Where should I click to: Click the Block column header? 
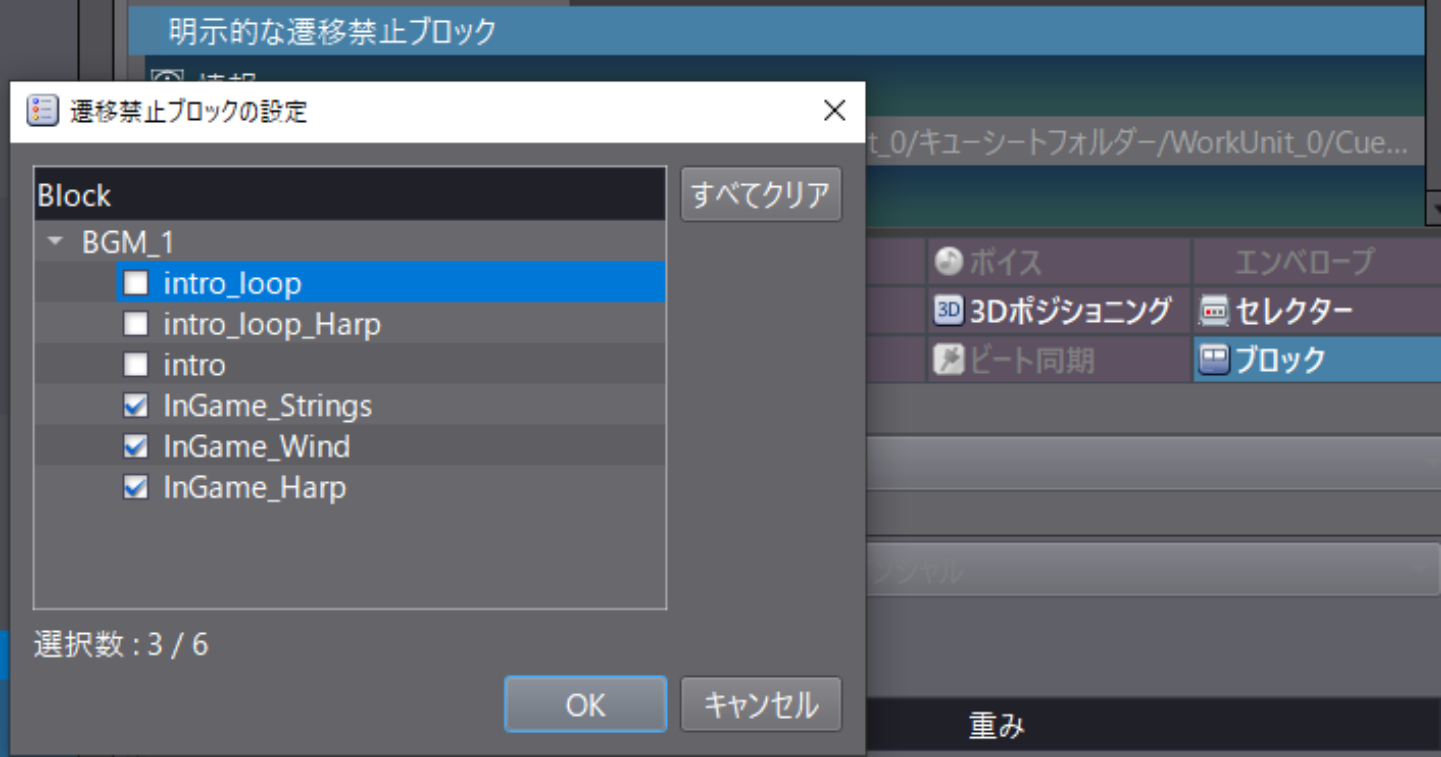(349, 195)
